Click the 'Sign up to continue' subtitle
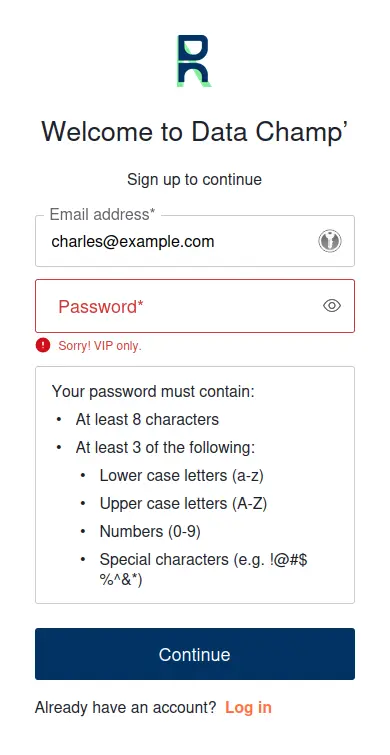The image size is (390, 755). point(195,180)
